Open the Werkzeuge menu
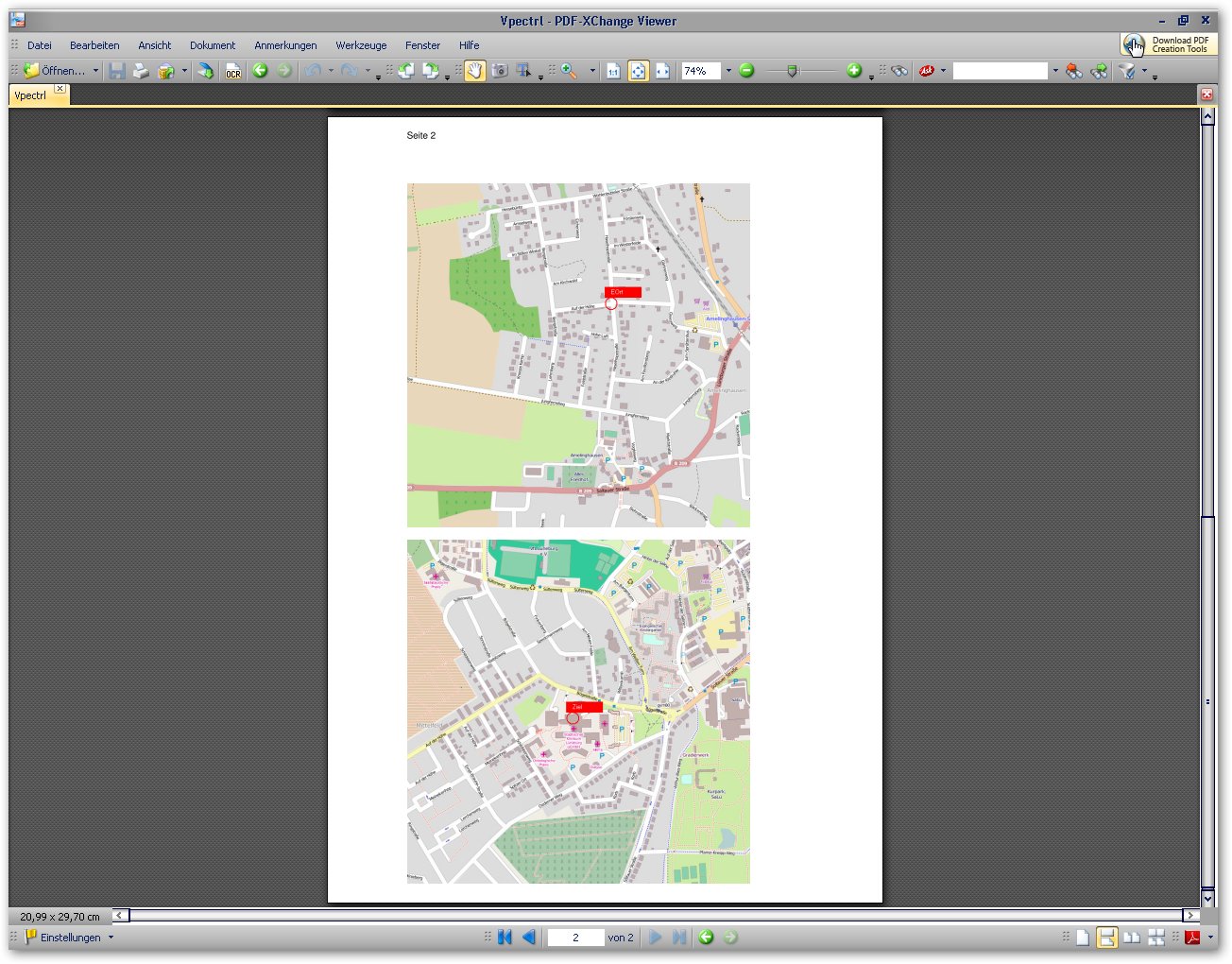Viewport: 1232px width, 964px height. [361, 45]
